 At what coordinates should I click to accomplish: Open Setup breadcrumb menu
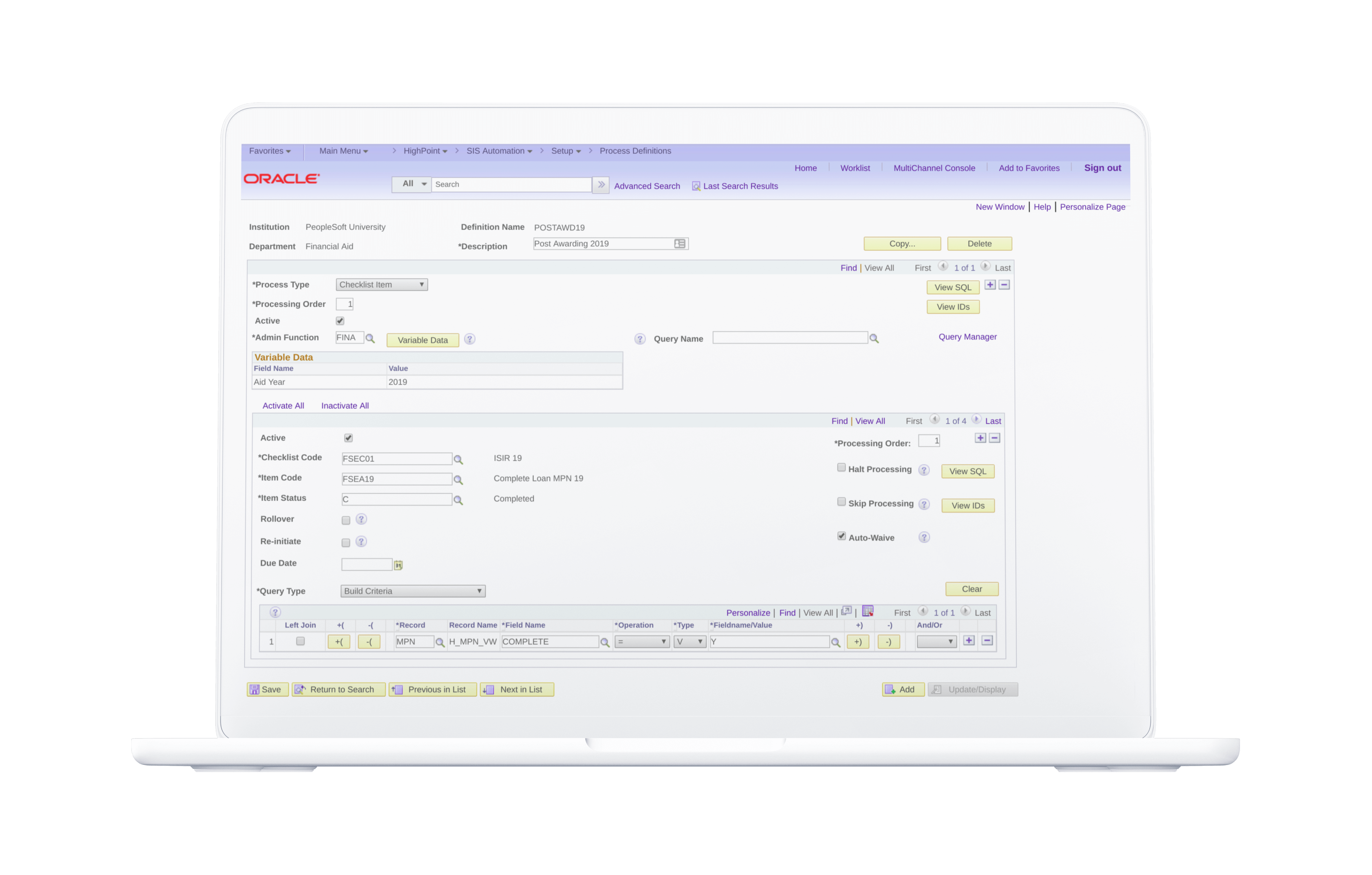point(566,151)
